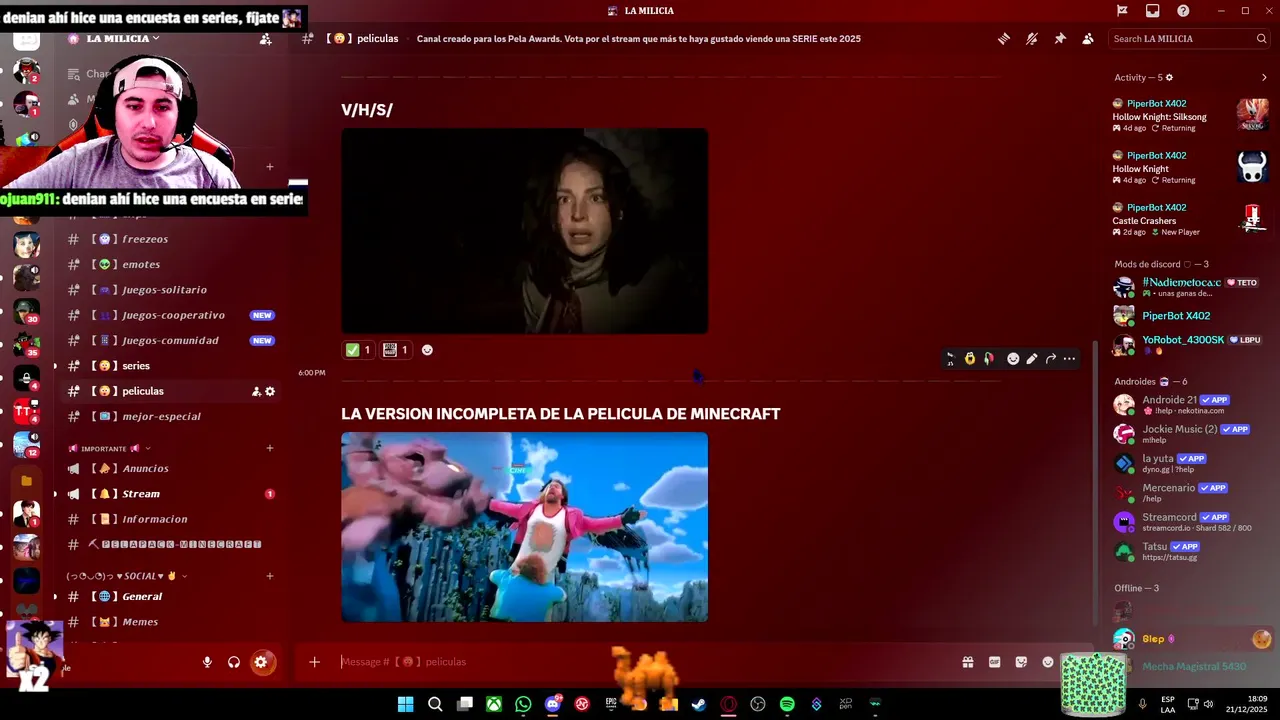Open YoRobot_4300SK member profile
The image size is (1280, 720).
pos(1191,343)
